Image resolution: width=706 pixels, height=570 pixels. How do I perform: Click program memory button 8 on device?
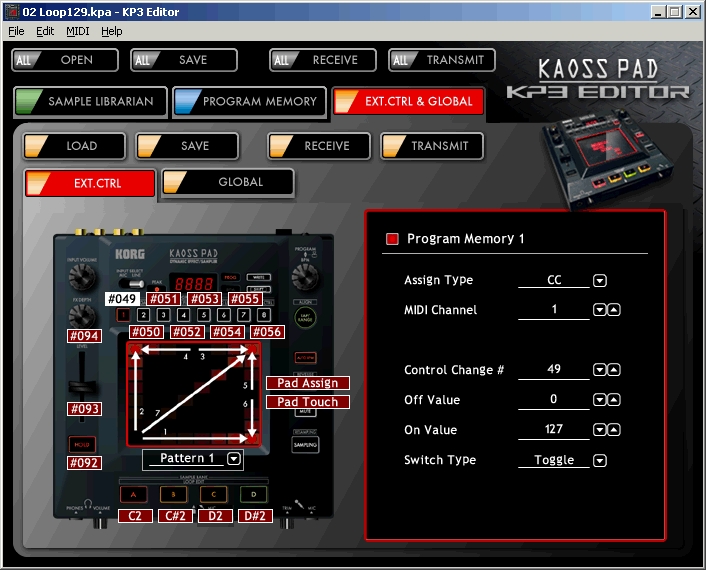tap(264, 315)
